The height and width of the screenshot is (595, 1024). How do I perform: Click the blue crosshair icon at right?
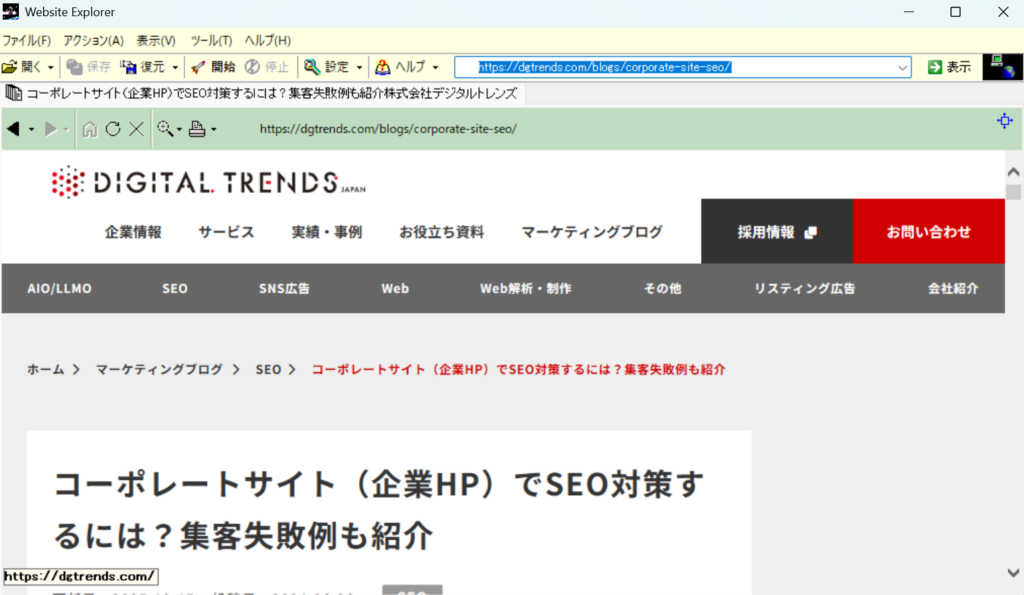[x=1005, y=121]
